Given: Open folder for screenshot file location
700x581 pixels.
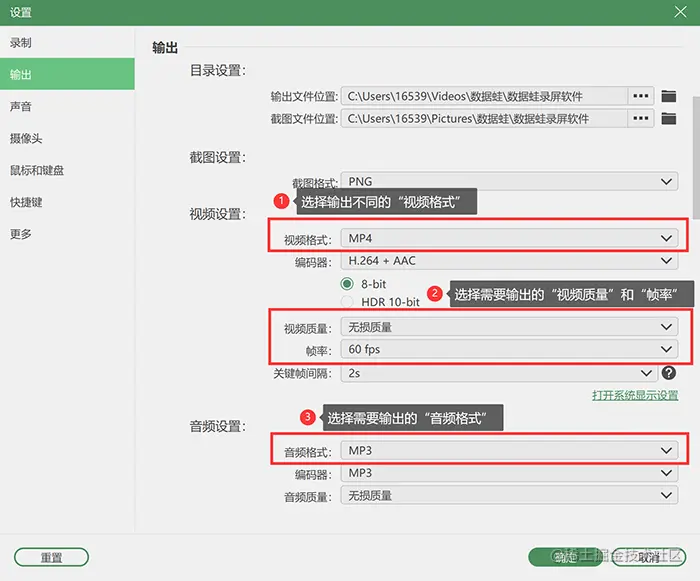Looking at the screenshot, I should click(x=668, y=118).
